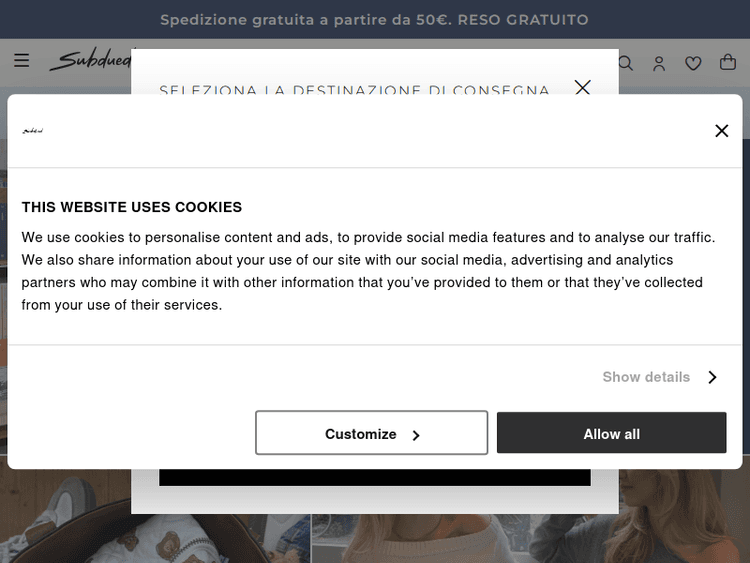The width and height of the screenshot is (750, 563).
Task: Click the Subdued logo in header
Action: [90, 62]
